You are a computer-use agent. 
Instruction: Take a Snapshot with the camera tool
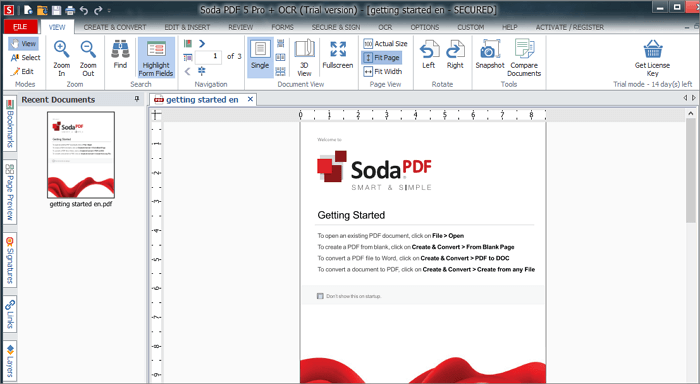coord(490,54)
